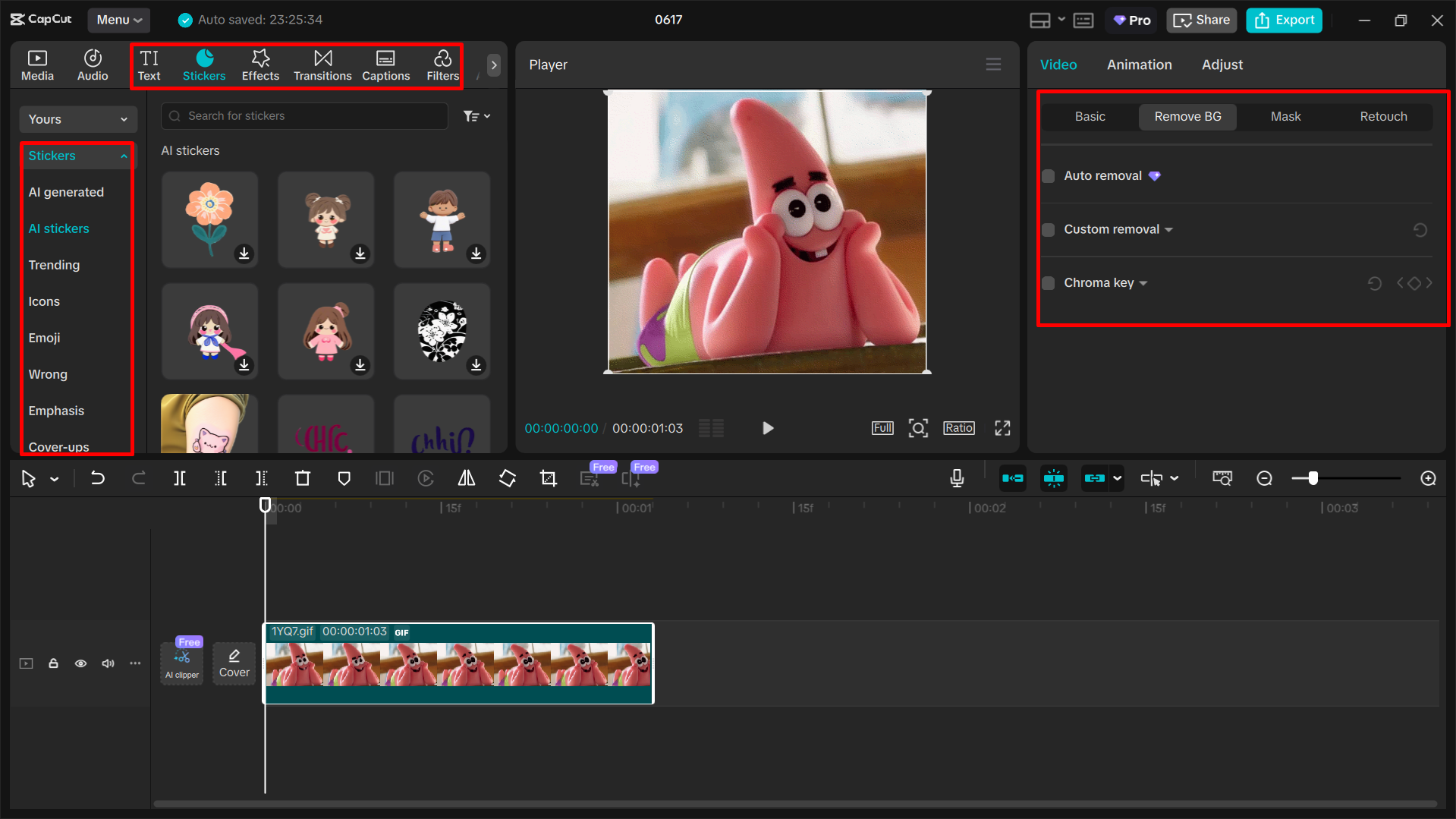Switch to the Mask tab
This screenshot has width=1456, height=819.
tap(1285, 116)
